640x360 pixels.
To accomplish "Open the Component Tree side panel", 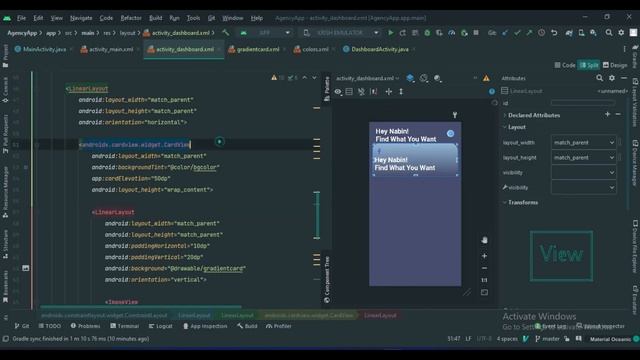I will (327, 280).
